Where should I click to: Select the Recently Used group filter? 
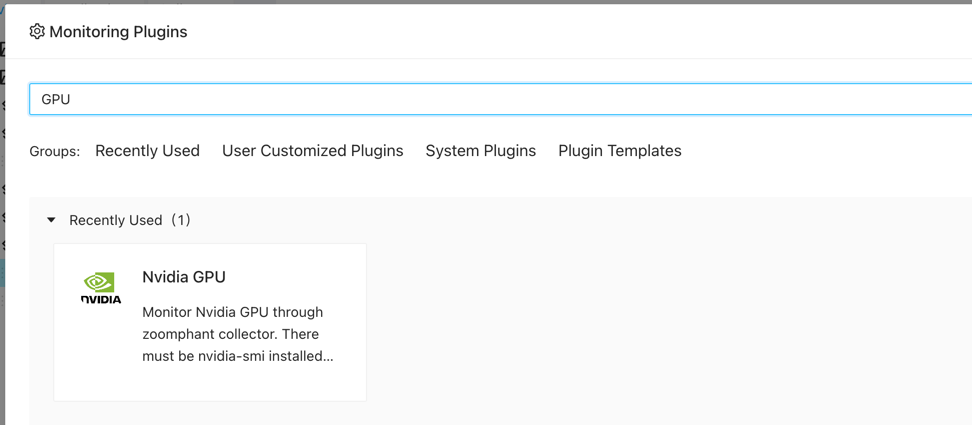(147, 151)
